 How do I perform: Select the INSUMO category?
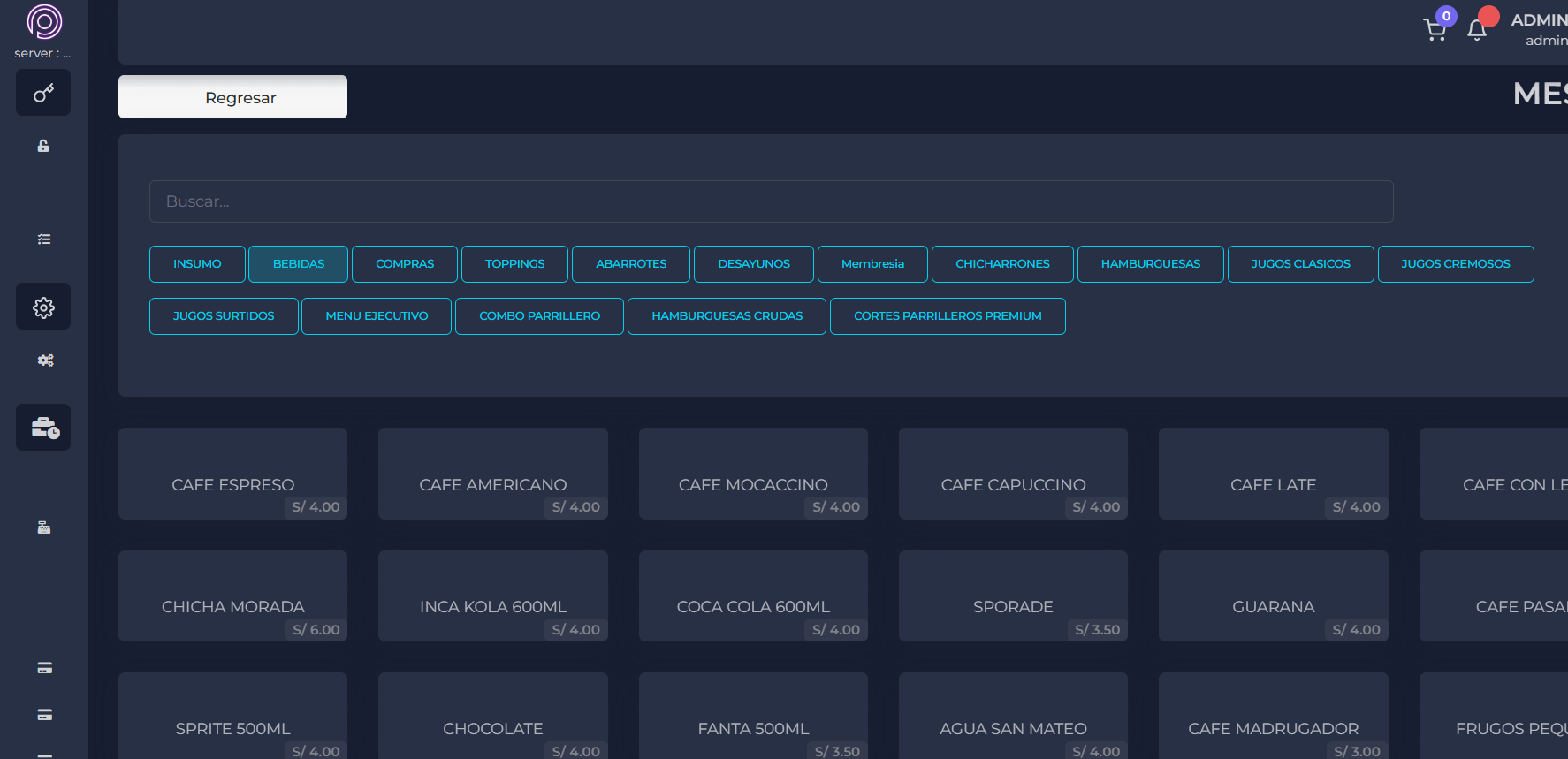click(197, 264)
